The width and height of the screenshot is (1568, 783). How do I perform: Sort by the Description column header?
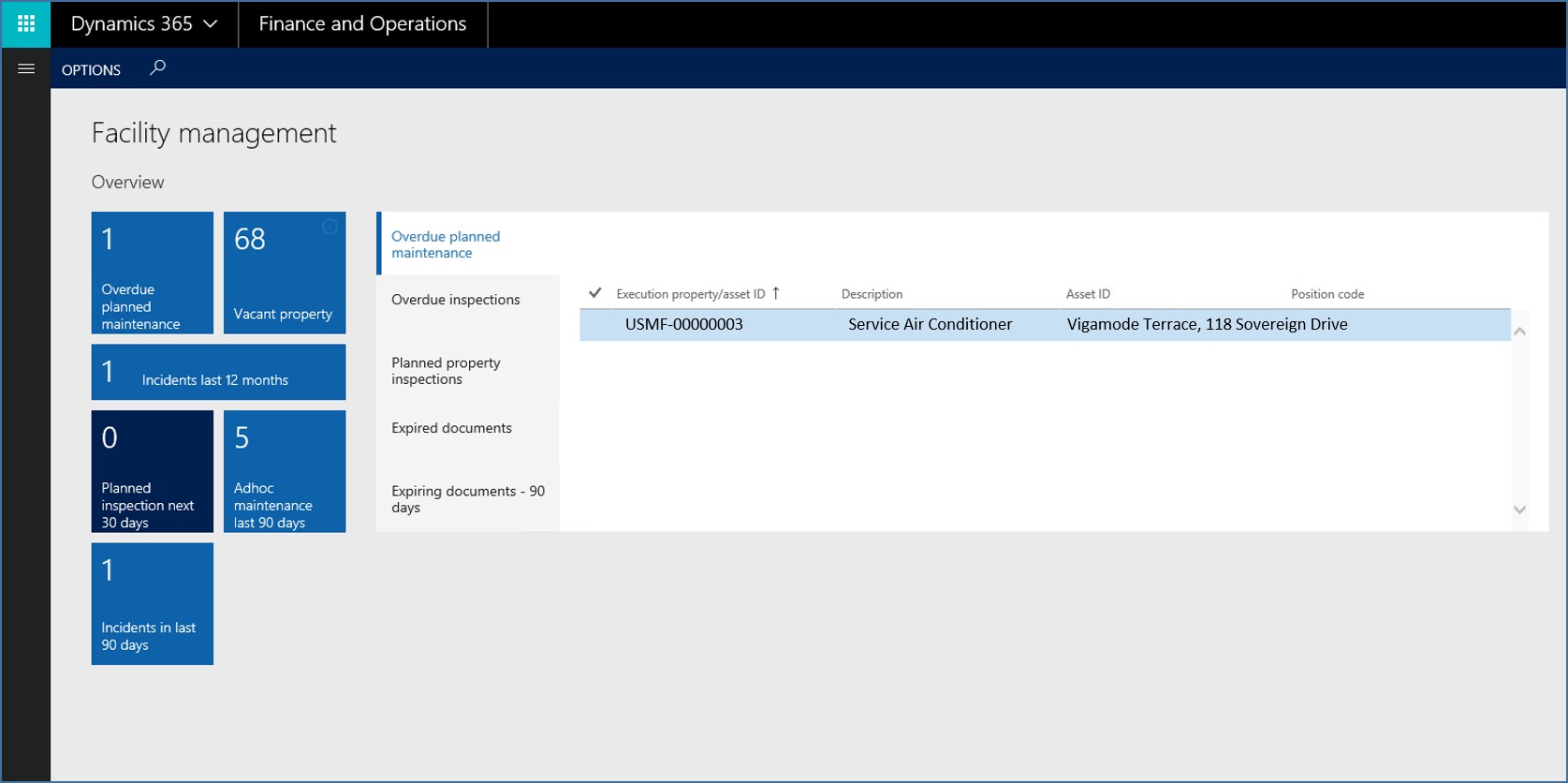coord(872,294)
